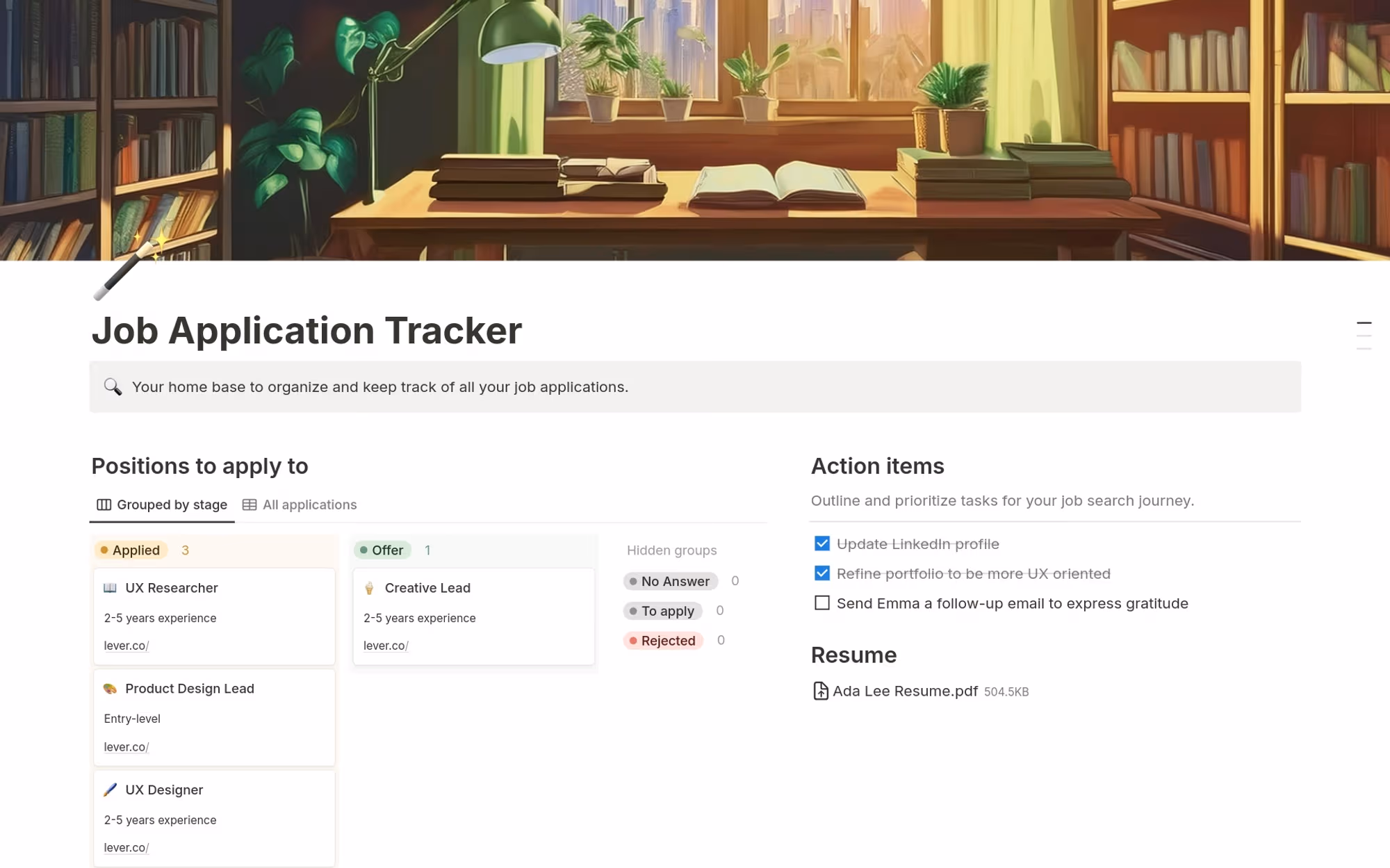This screenshot has width=1390, height=868.
Task: Uncheck the Refine portfolio action item
Action: pyautogui.click(x=821, y=573)
